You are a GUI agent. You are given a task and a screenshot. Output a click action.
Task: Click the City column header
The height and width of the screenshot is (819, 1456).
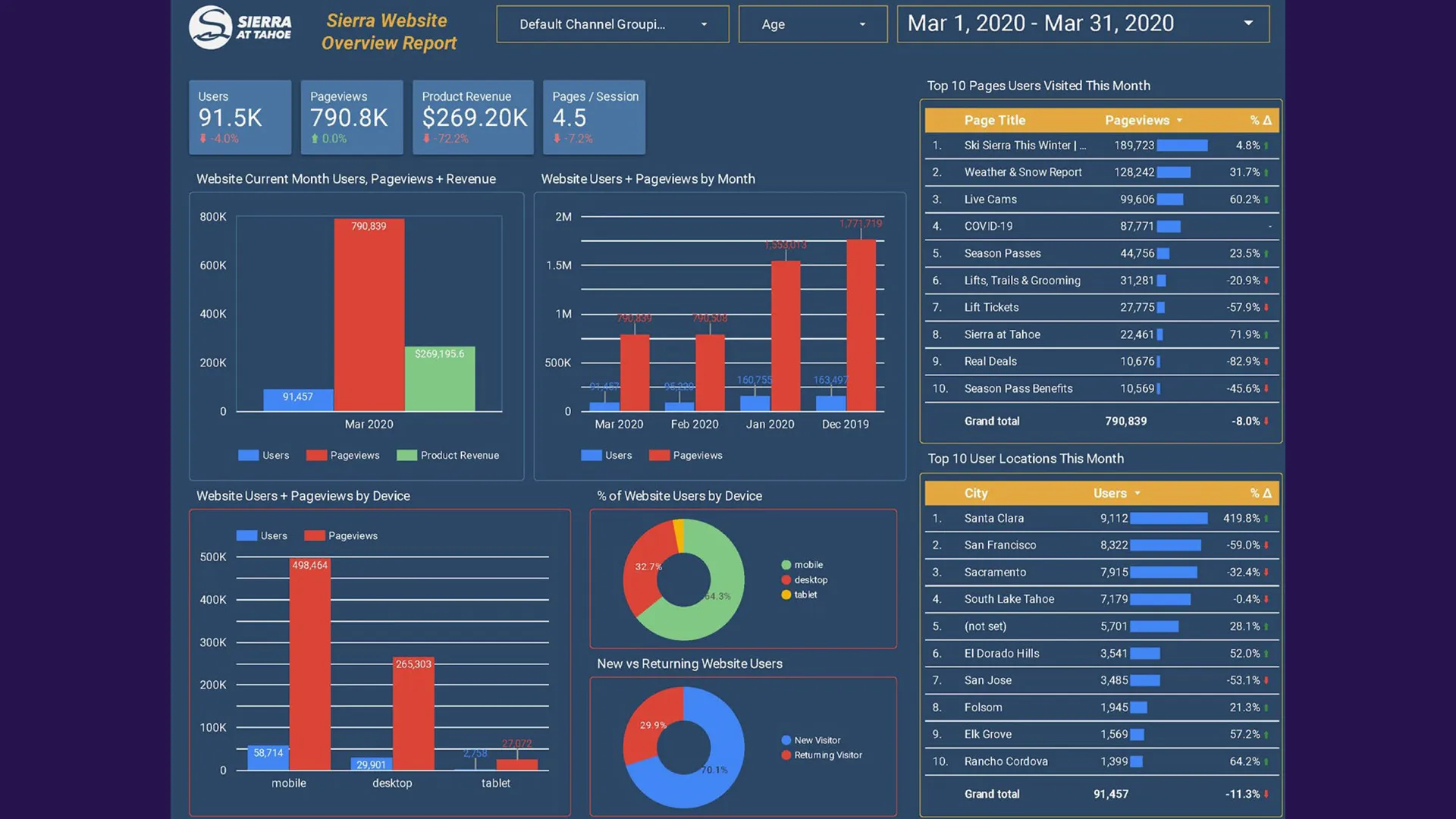(976, 494)
